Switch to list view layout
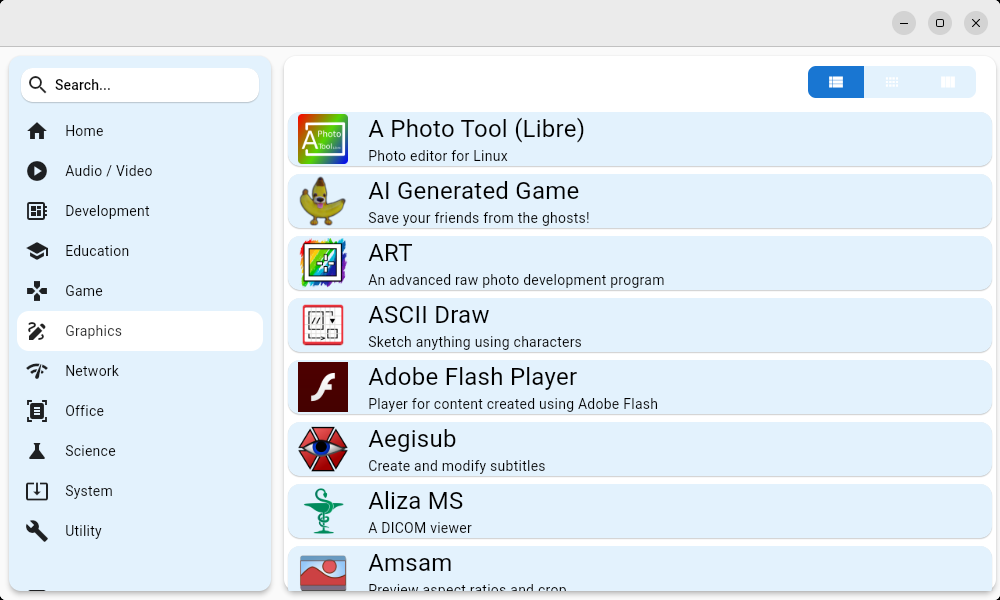This screenshot has height=600, width=1000. tap(835, 82)
